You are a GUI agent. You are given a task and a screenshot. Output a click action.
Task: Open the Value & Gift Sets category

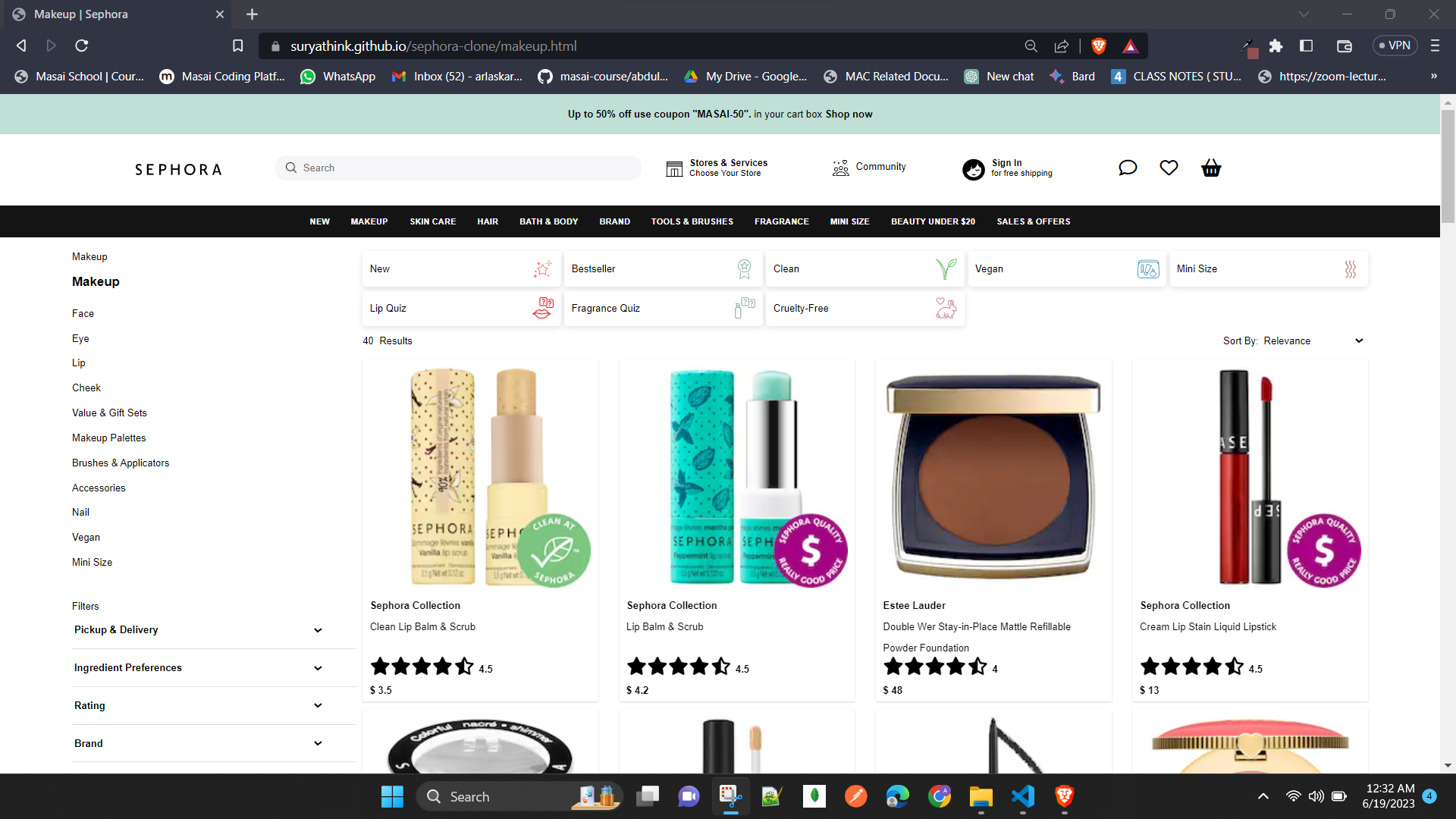(x=109, y=413)
